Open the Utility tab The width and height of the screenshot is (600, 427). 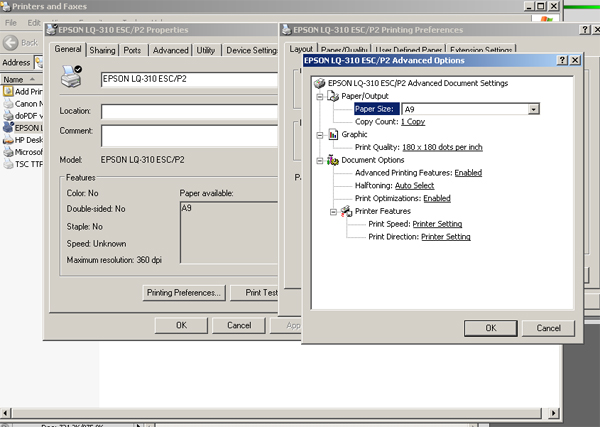point(206,51)
